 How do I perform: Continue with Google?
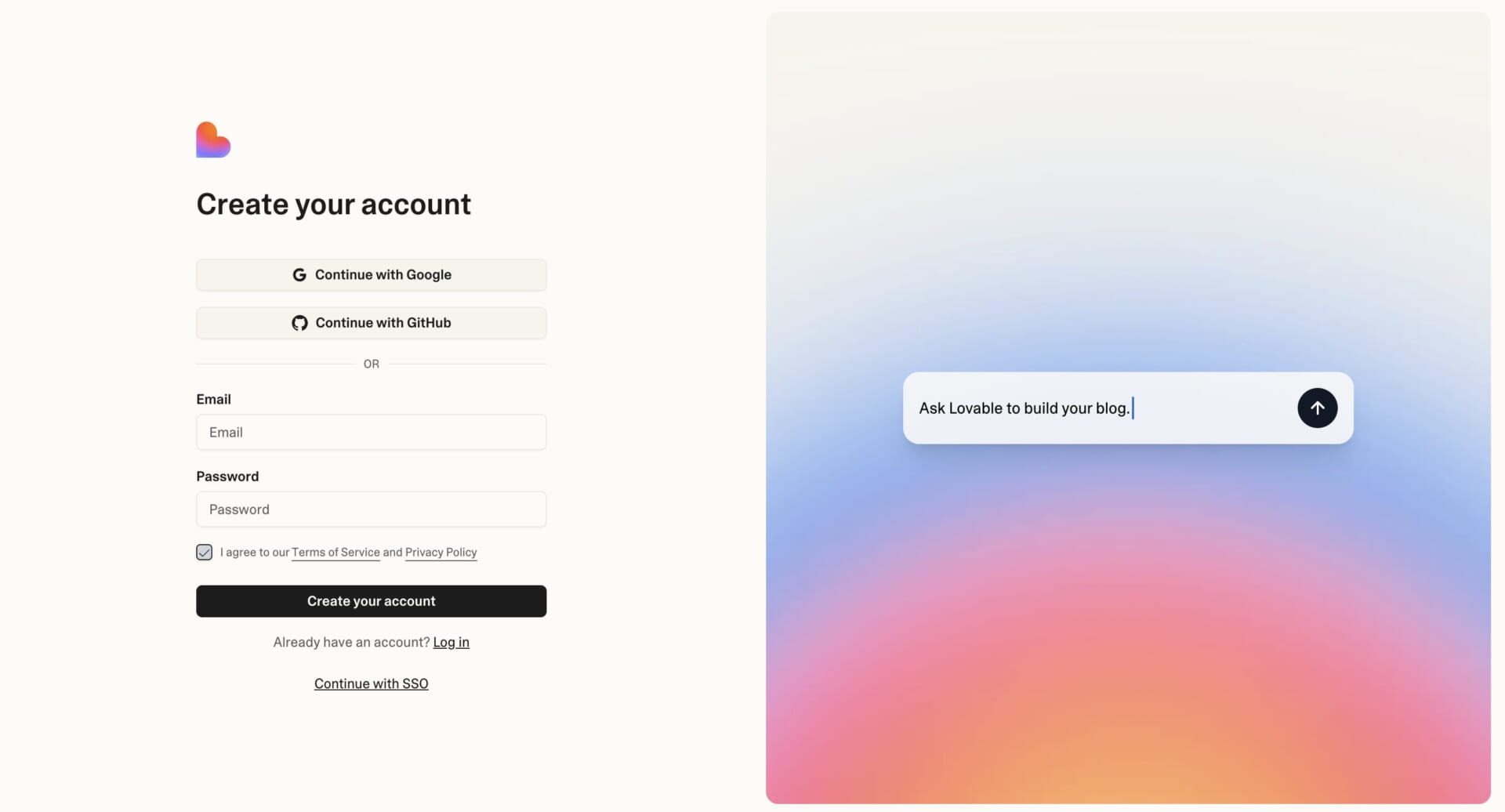pyautogui.click(x=371, y=275)
